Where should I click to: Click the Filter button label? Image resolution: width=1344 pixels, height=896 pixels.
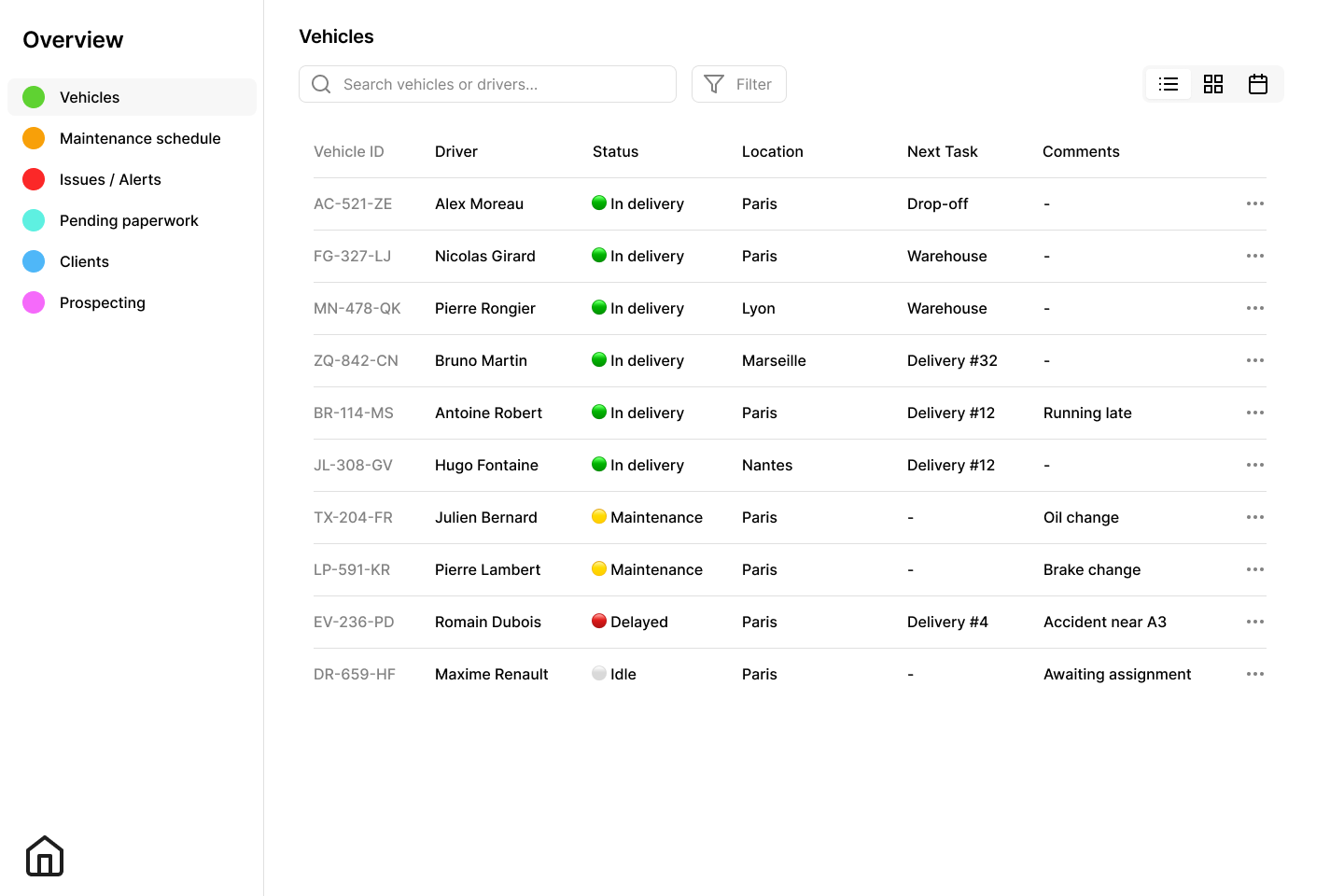pos(753,84)
